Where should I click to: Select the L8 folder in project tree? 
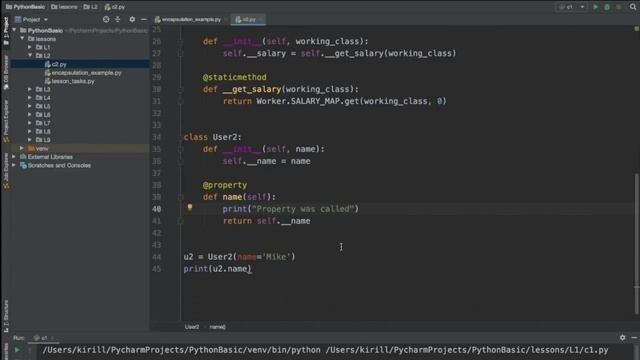43,131
